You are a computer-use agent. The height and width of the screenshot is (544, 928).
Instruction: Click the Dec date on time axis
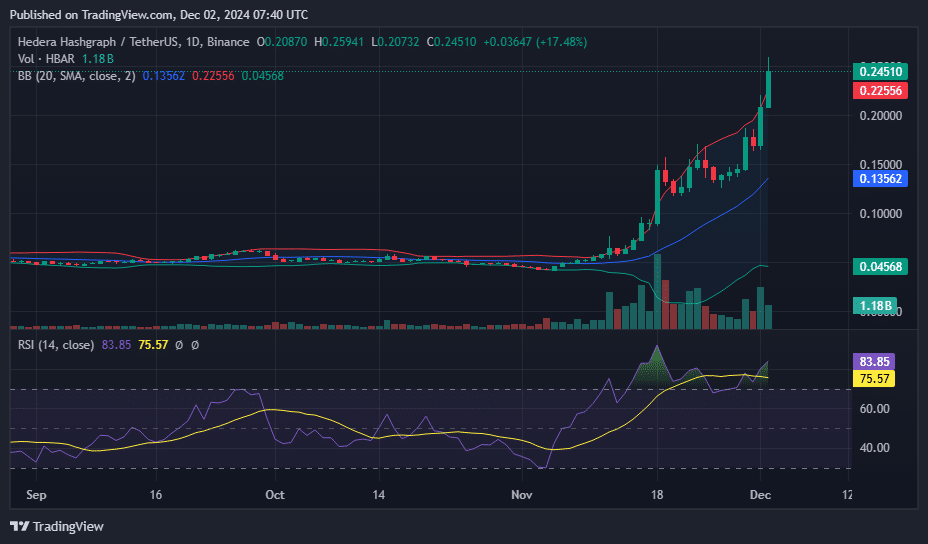tap(761, 494)
